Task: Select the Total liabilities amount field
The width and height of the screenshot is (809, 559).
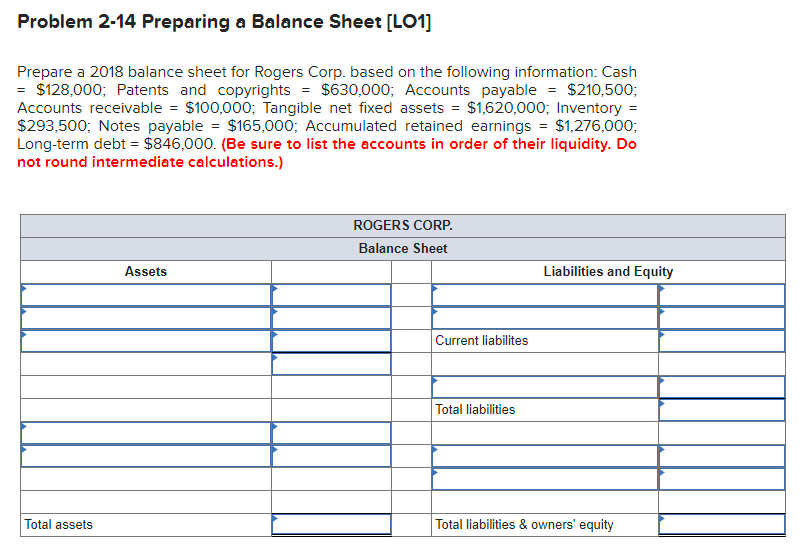Action: click(722, 410)
